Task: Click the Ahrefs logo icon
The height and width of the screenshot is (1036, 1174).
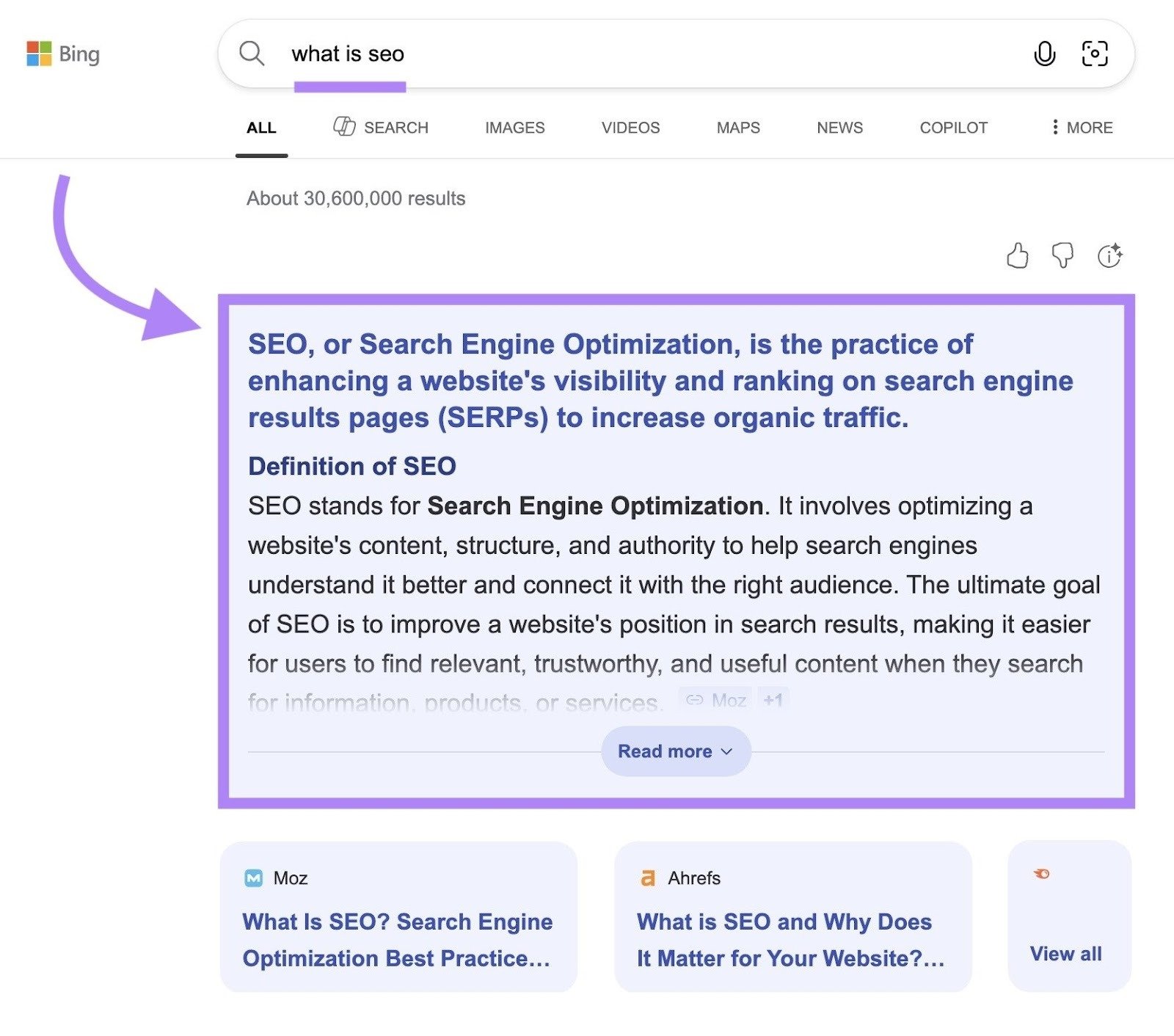Action: [x=649, y=878]
